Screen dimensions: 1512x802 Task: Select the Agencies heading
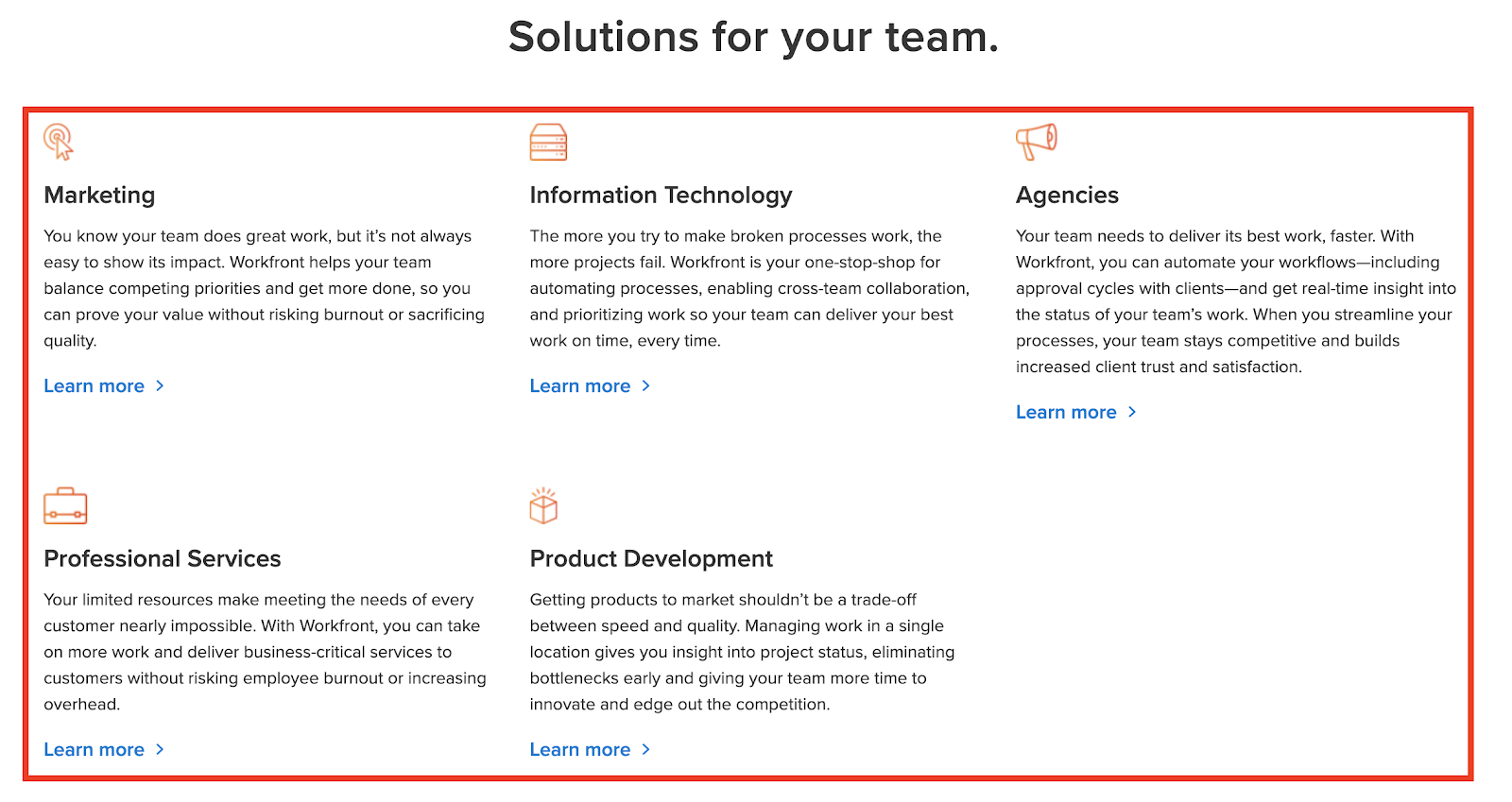click(x=1067, y=196)
